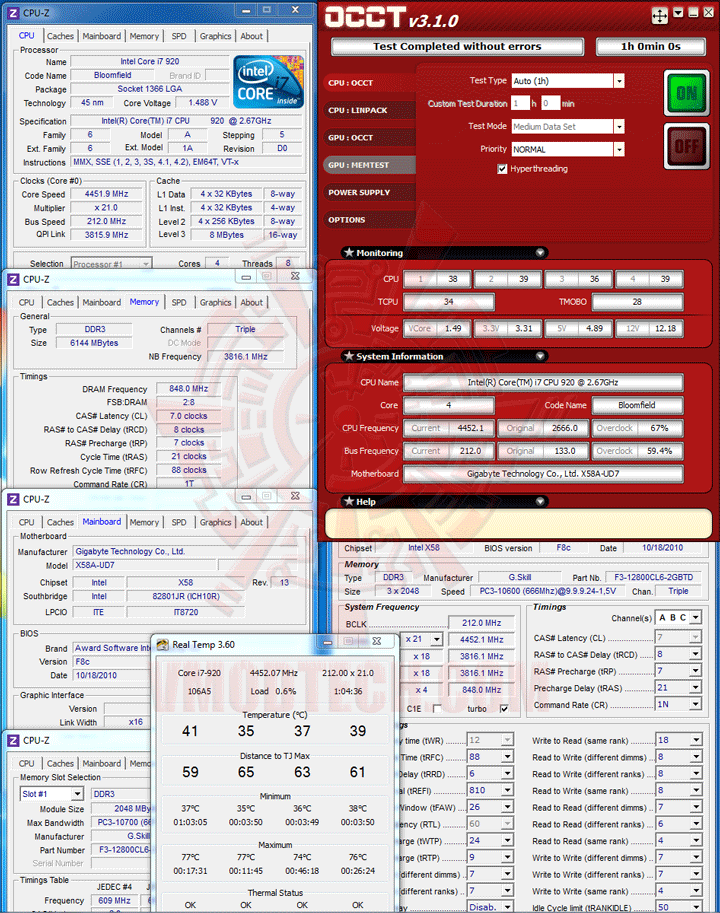Minimize the CPU-Z Memory window
This screenshot has height=913, width=720.
(246, 277)
